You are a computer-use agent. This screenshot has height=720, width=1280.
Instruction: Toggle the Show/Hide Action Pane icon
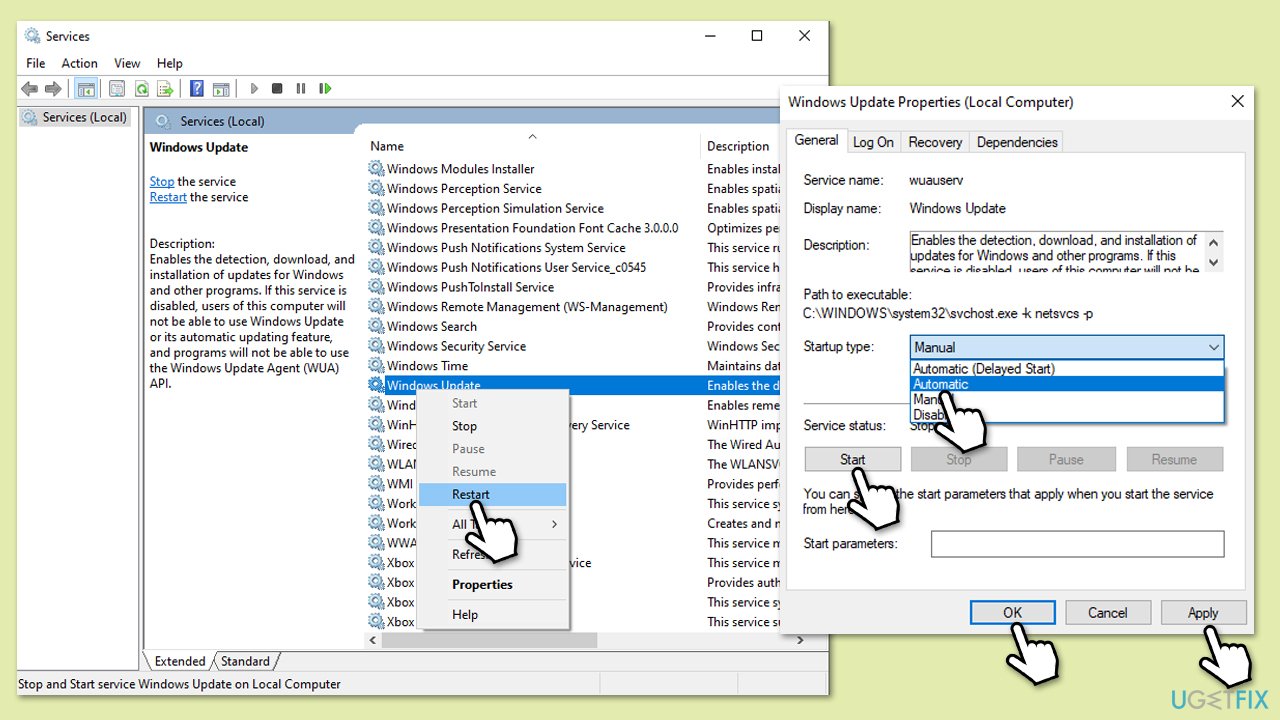[221, 89]
